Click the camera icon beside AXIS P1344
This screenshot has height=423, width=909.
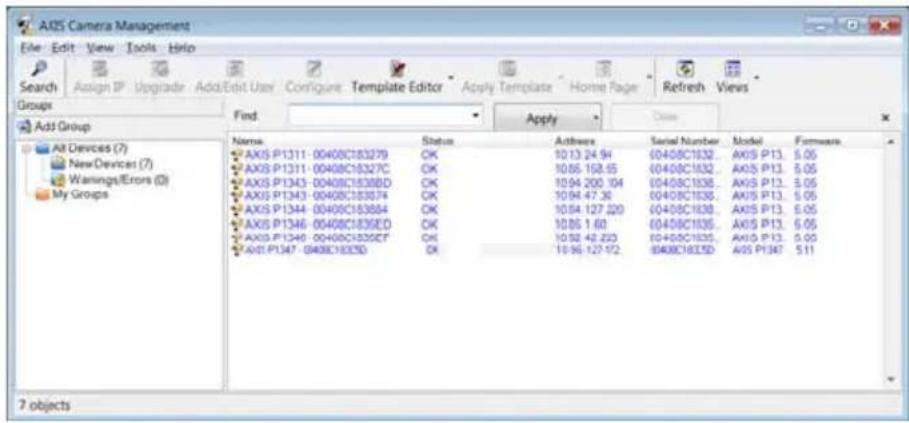point(237,209)
